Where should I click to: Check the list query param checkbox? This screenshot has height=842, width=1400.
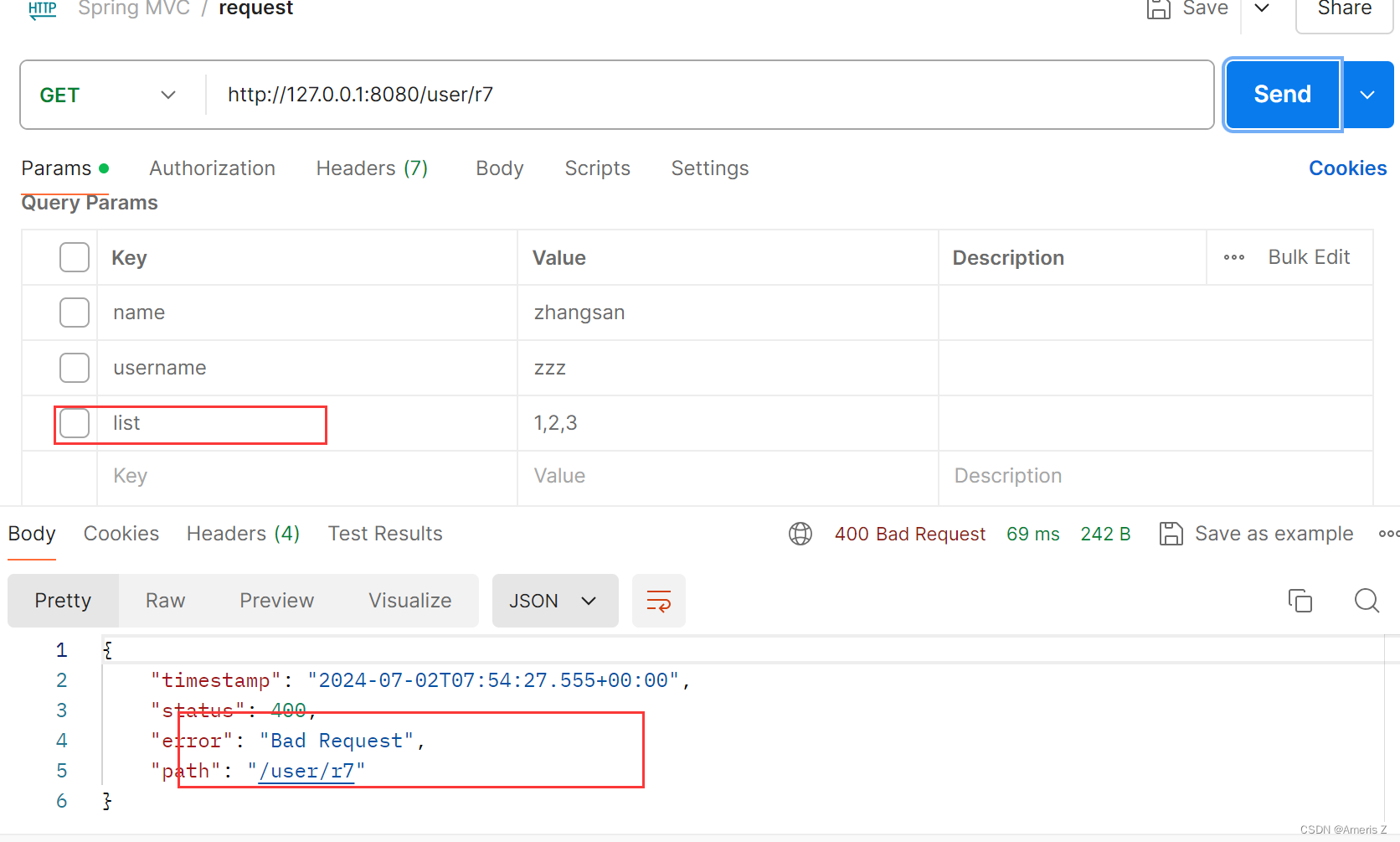[x=75, y=423]
